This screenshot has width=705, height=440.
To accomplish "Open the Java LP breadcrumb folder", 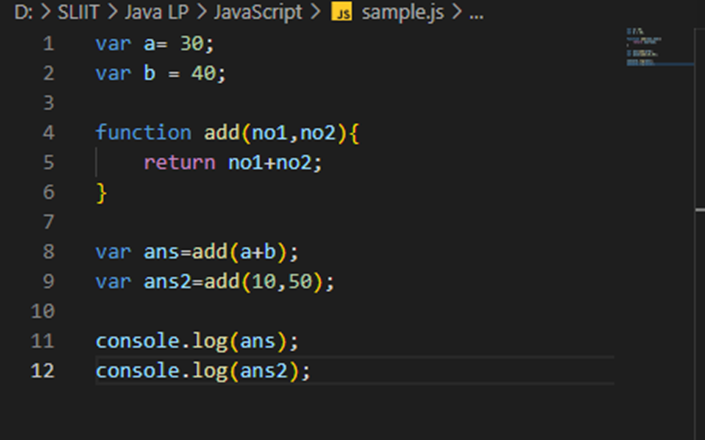I will 156,12.
